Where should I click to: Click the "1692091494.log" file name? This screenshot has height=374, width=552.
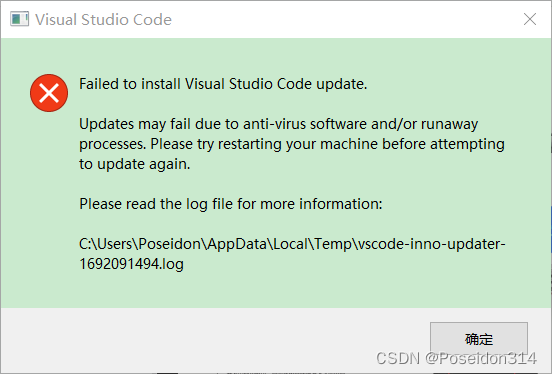coord(131,264)
